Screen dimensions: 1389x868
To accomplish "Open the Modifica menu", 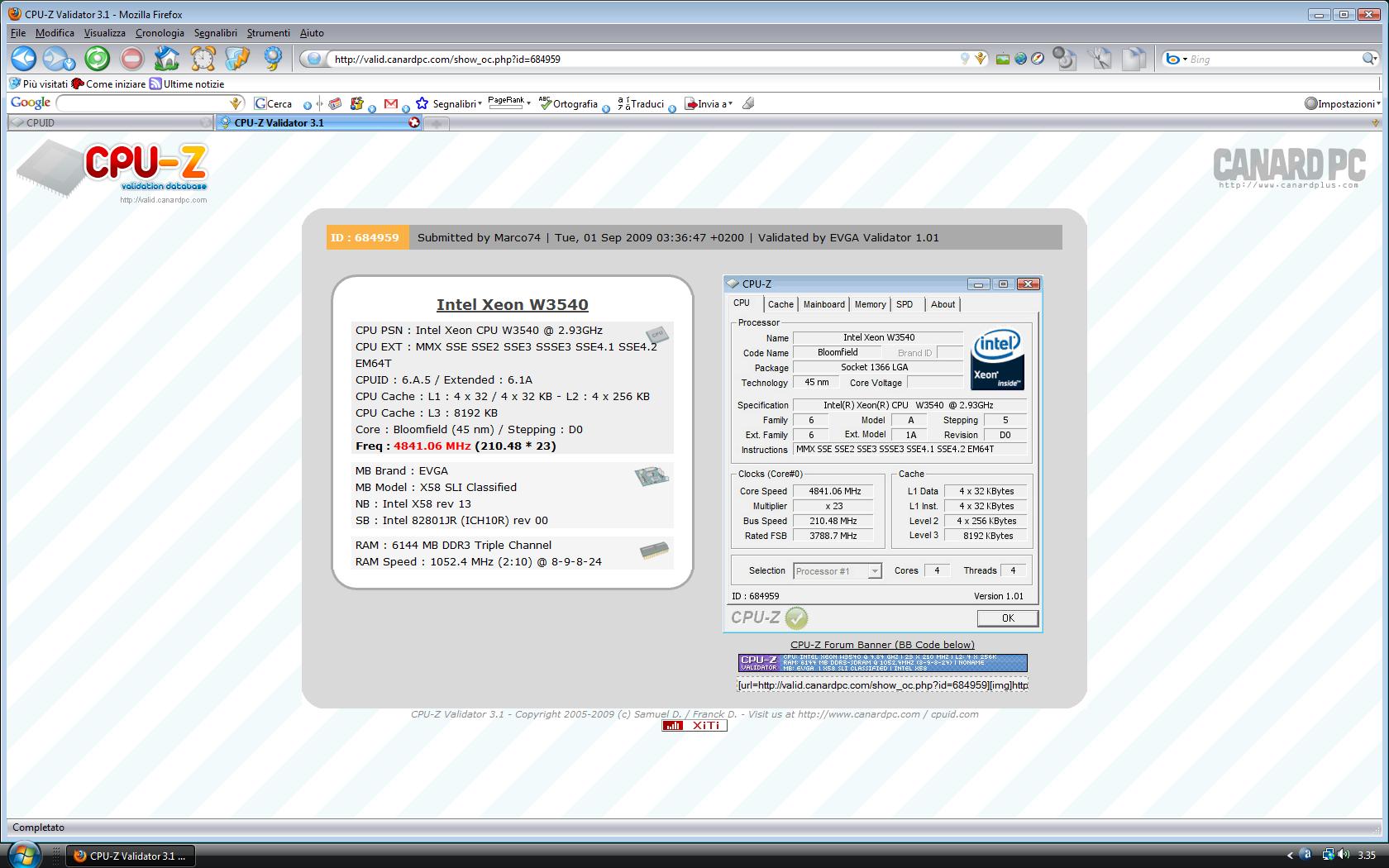I will (55, 33).
